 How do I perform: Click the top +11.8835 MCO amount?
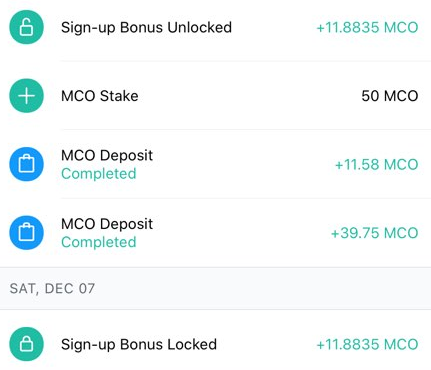tap(367, 27)
